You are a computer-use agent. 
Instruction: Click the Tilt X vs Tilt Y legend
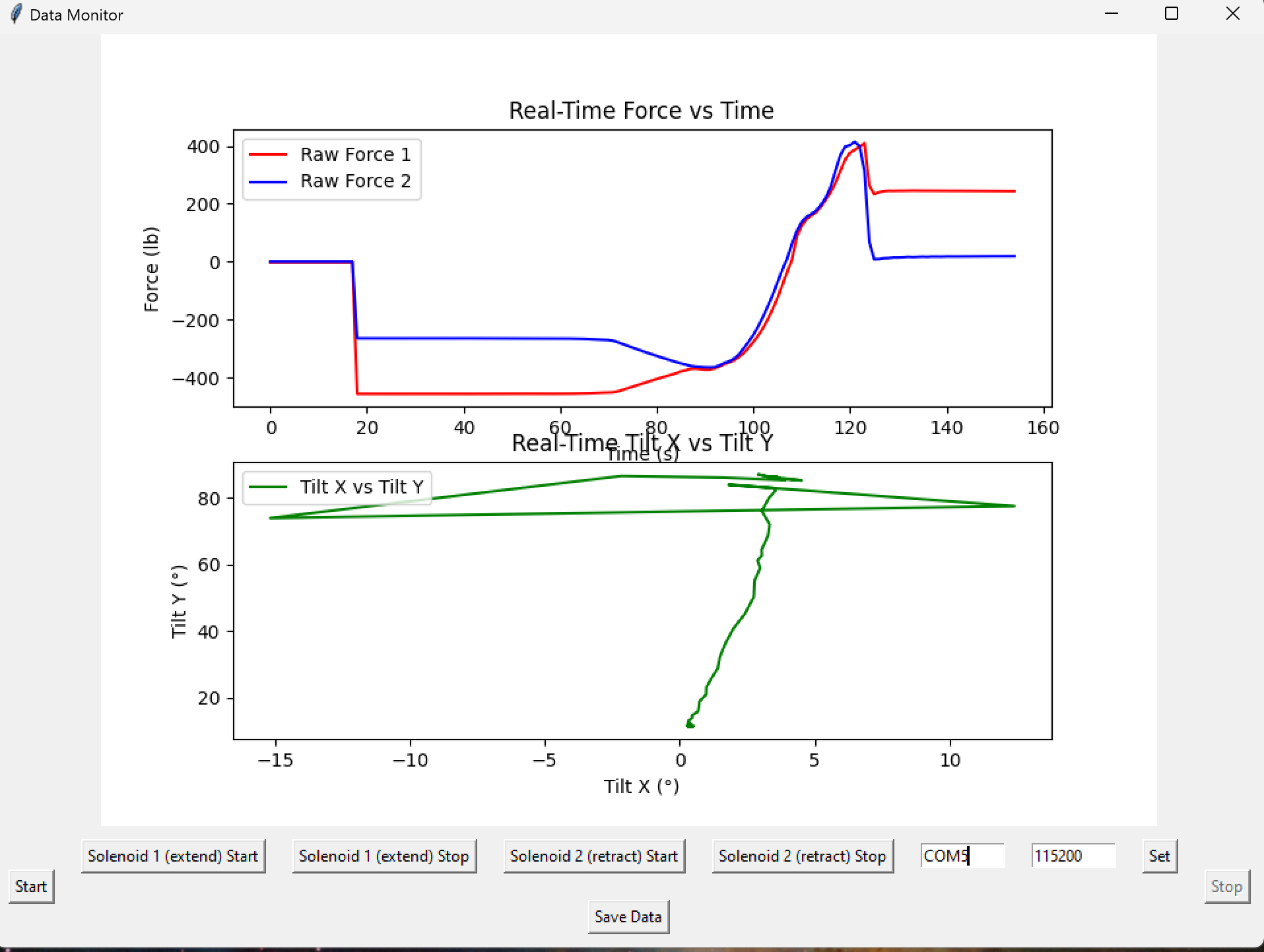pyautogui.click(x=337, y=486)
